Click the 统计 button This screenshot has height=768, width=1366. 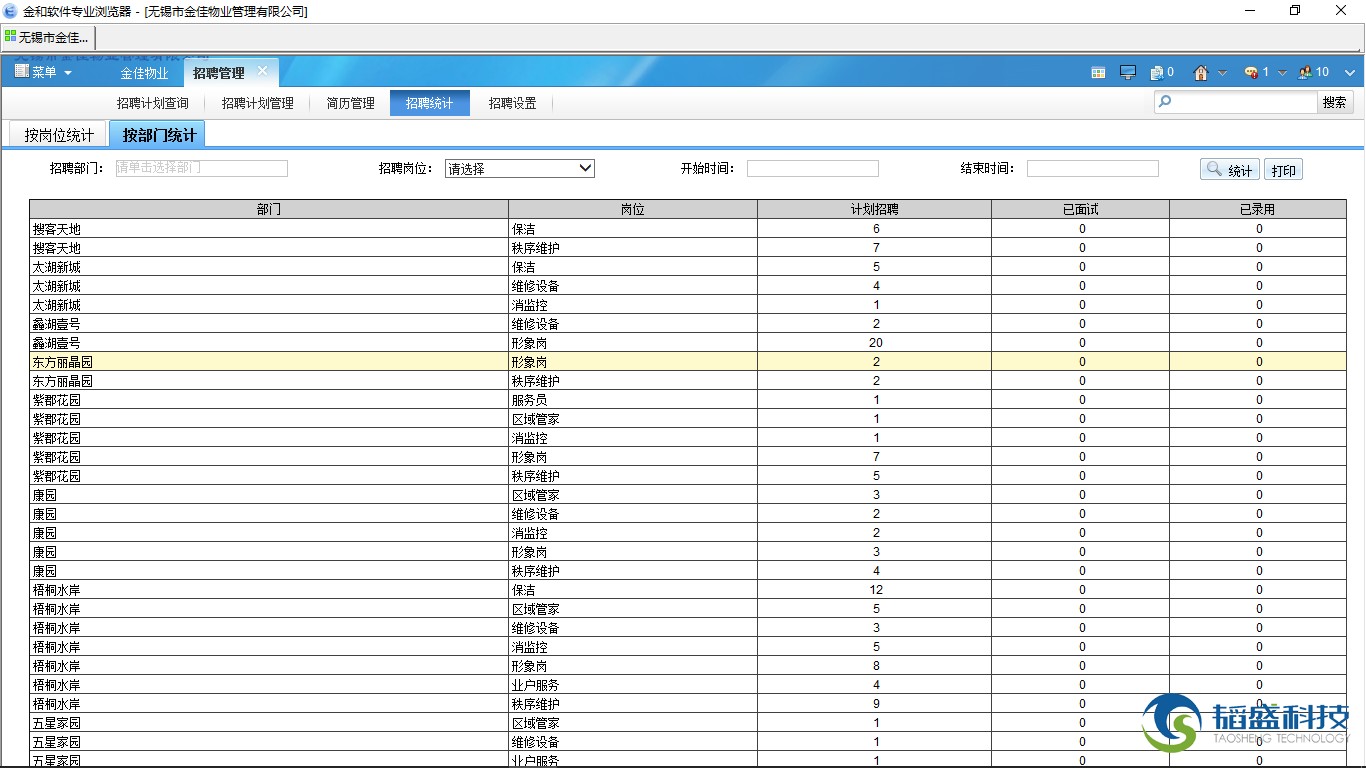click(x=1229, y=170)
